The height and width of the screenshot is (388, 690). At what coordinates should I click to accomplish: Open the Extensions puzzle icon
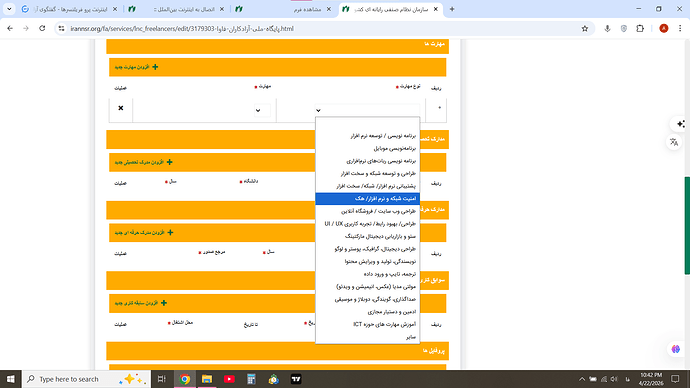click(x=640, y=29)
